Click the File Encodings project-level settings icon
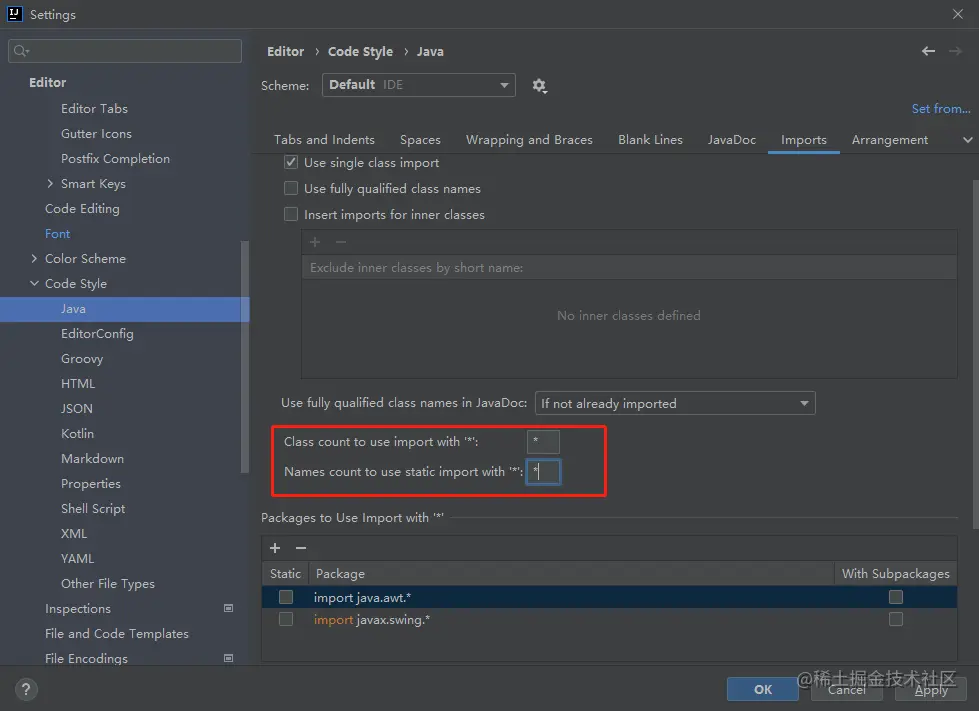Viewport: 979px width, 711px height. click(x=229, y=658)
